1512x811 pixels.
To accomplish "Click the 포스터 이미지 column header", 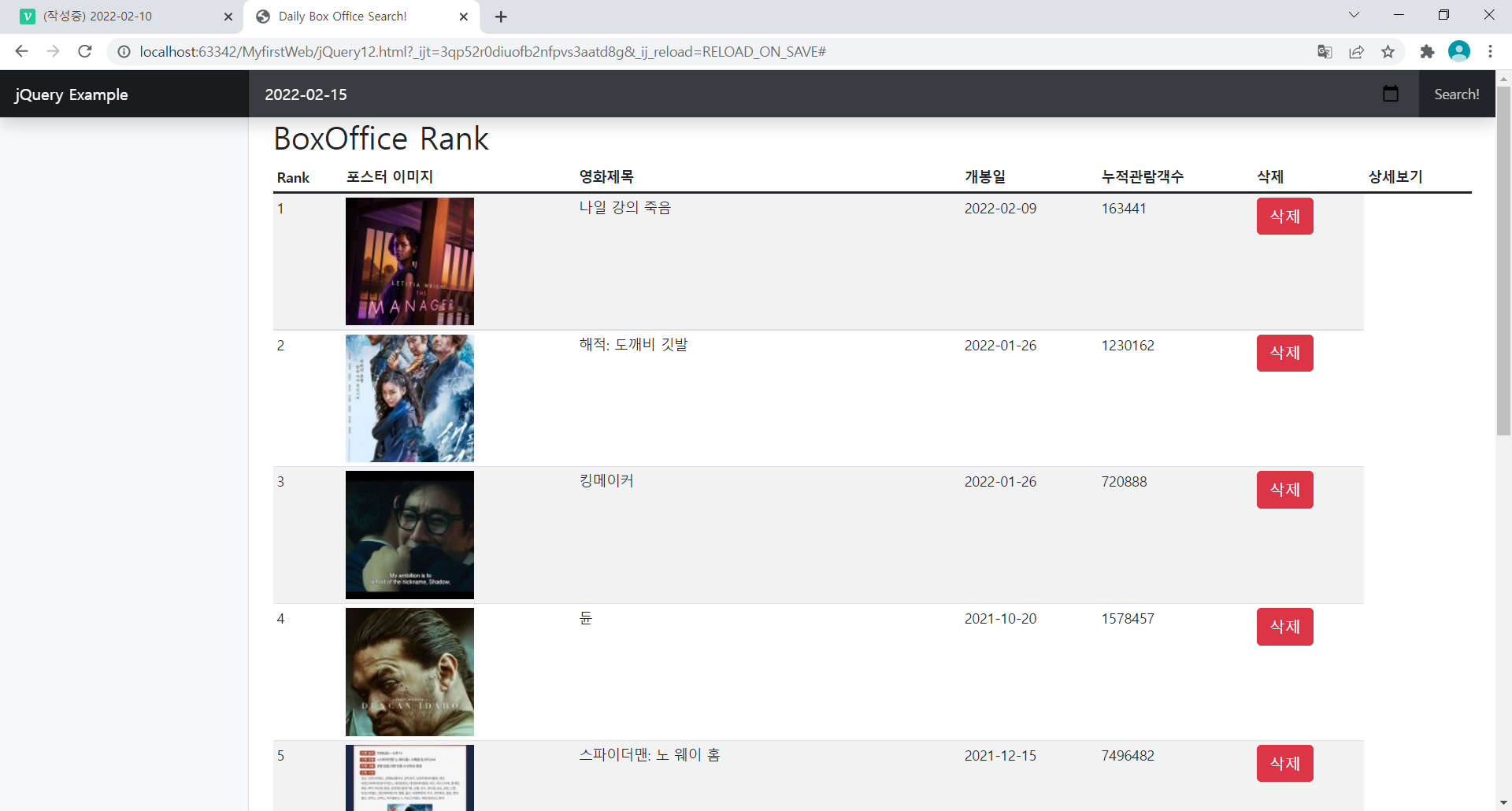I will 390,177.
